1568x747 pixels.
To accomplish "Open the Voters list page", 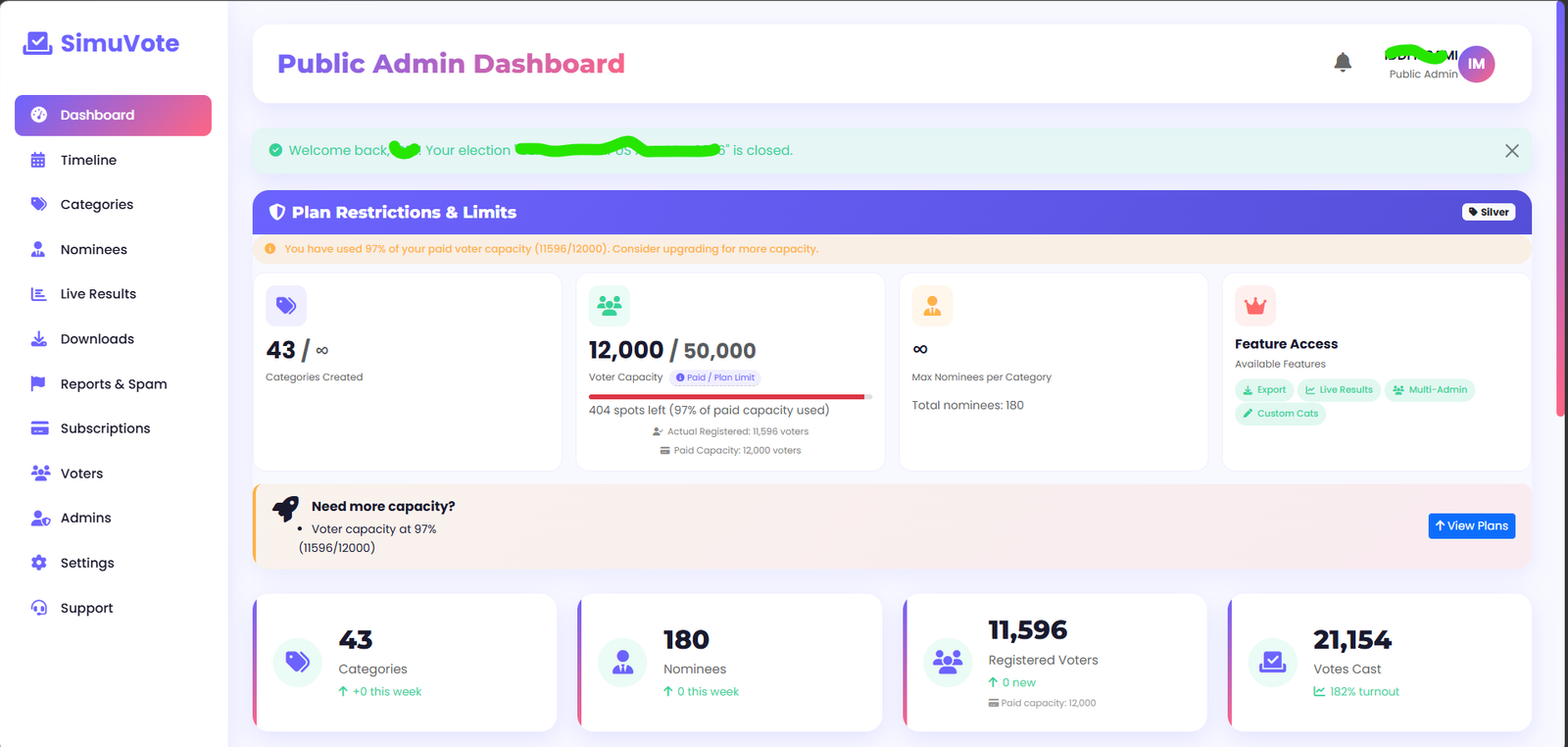I will point(113,473).
